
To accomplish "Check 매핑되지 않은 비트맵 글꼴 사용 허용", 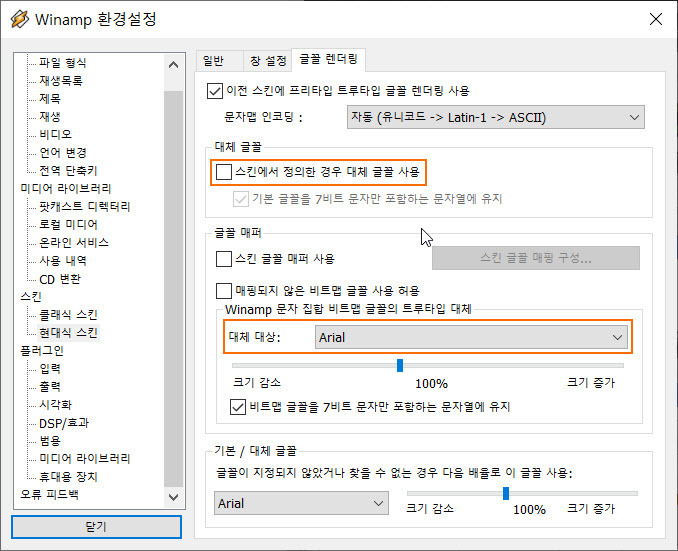I will [x=224, y=291].
